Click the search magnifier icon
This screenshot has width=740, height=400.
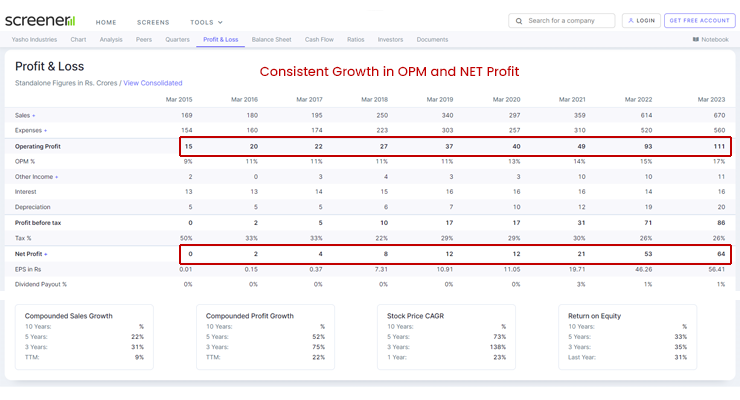(518, 20)
